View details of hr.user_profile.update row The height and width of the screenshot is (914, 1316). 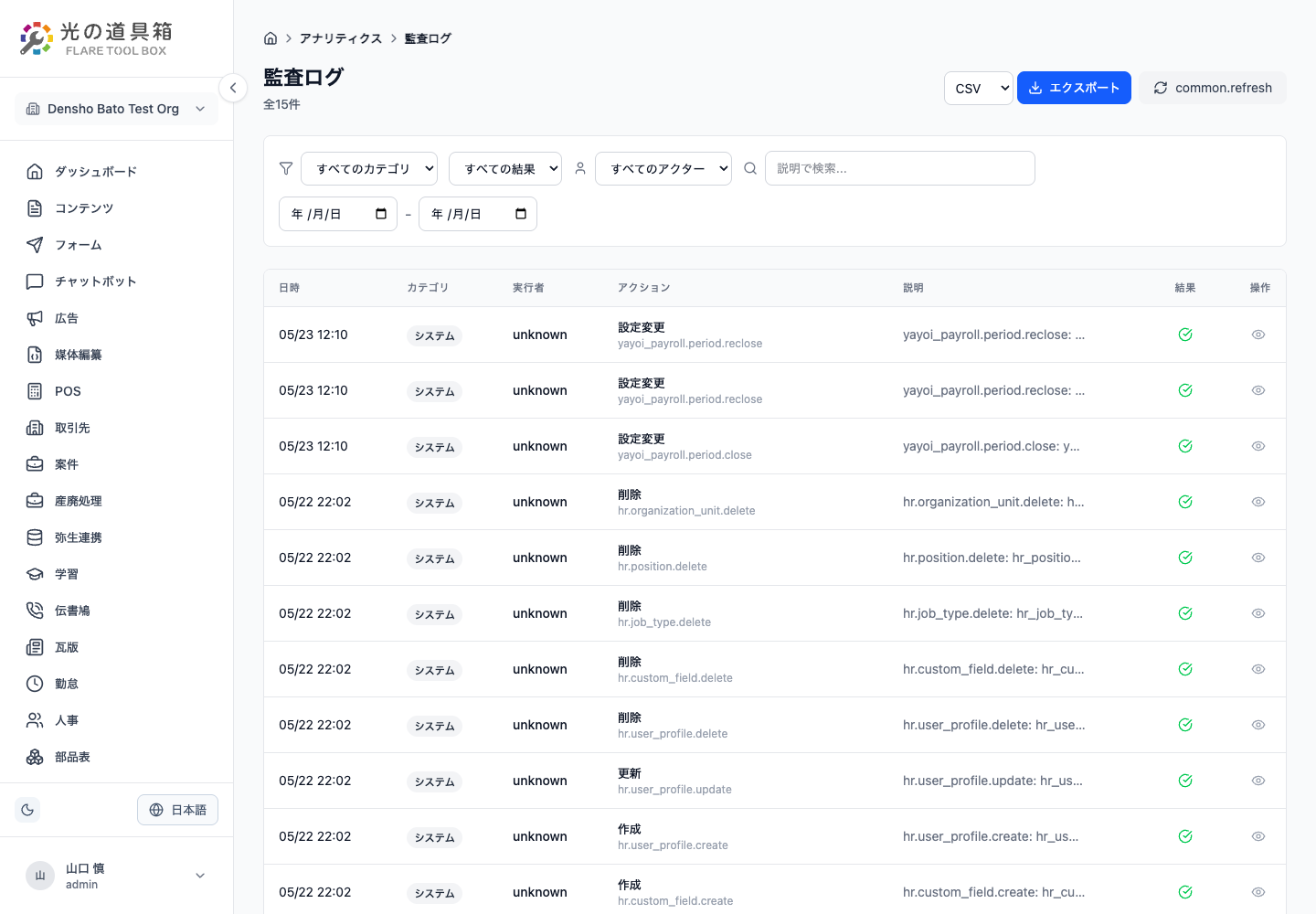click(x=1258, y=781)
